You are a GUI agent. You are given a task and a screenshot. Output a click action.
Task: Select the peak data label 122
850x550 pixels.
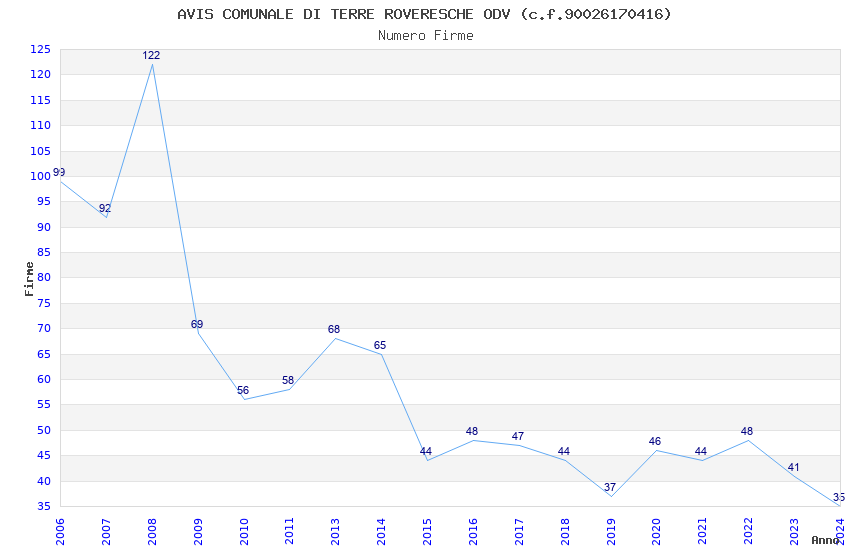tap(151, 55)
